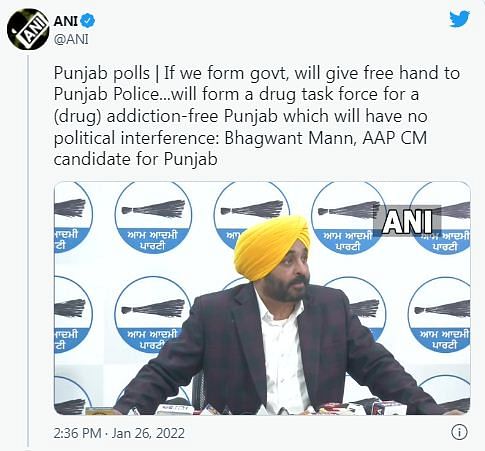This screenshot has width=485, height=451.
Task: Click the yellow turban in the photo
Action: point(271,246)
